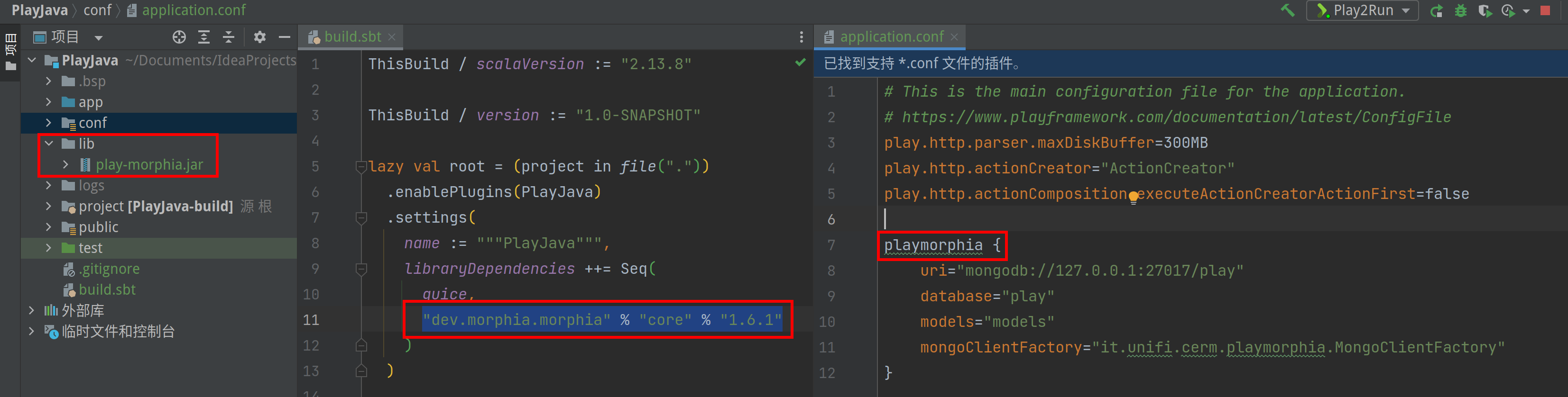Click the application.conf breadcrumb

click(187, 10)
